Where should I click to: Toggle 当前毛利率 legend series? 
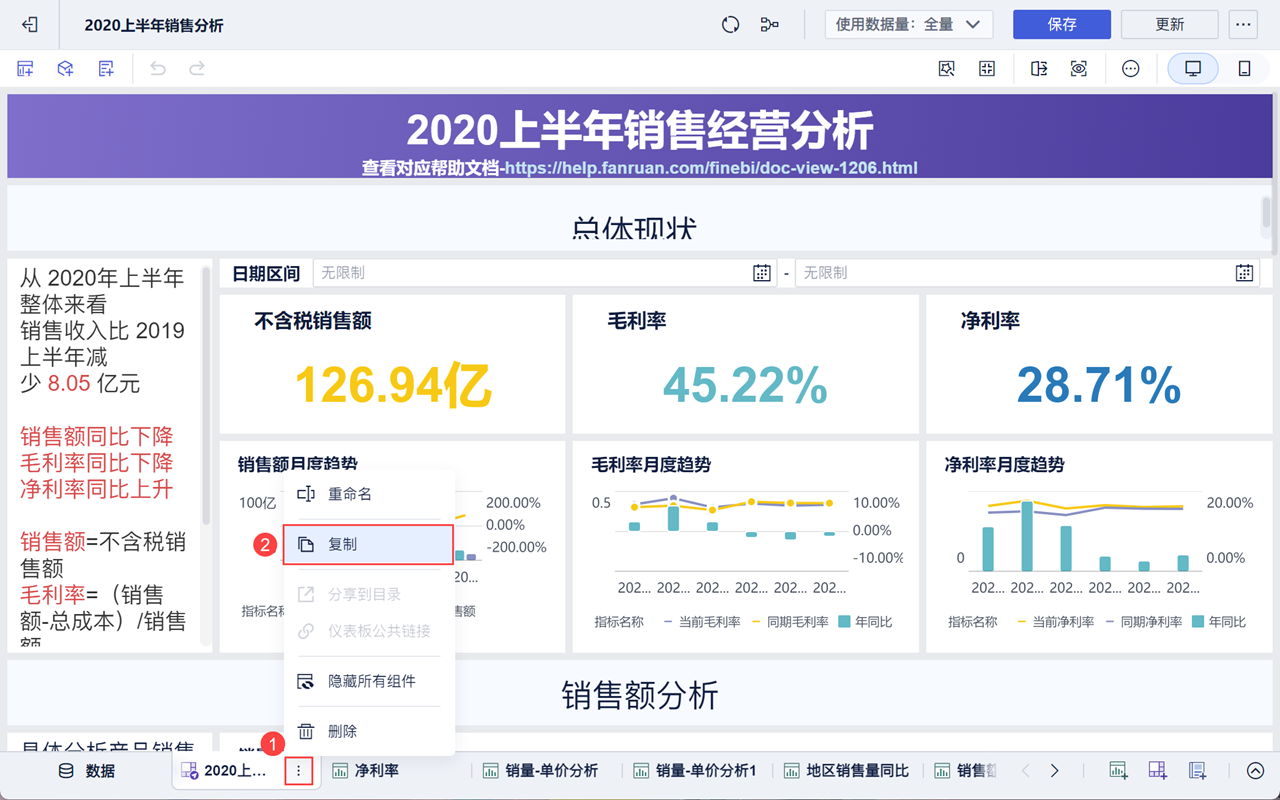pyautogui.click(x=702, y=622)
